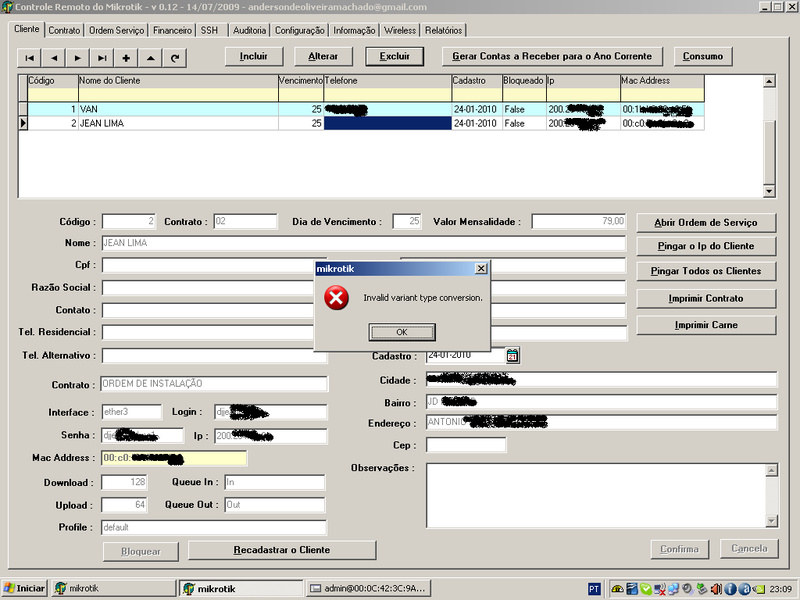Select the row indicator arrow for JEAN LIMA
The width and height of the screenshot is (800, 600).
(x=23, y=123)
